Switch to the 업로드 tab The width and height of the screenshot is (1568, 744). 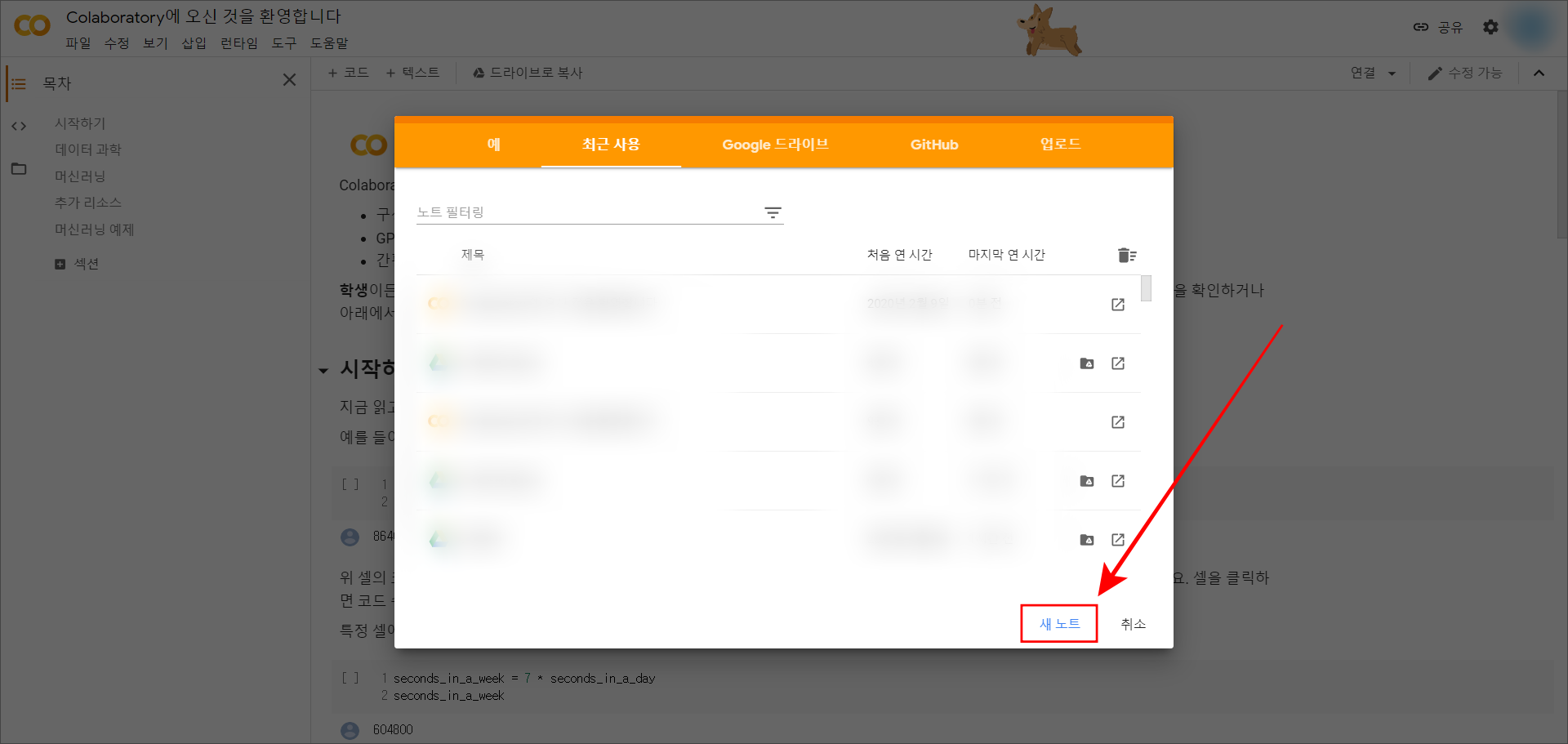click(x=1060, y=145)
